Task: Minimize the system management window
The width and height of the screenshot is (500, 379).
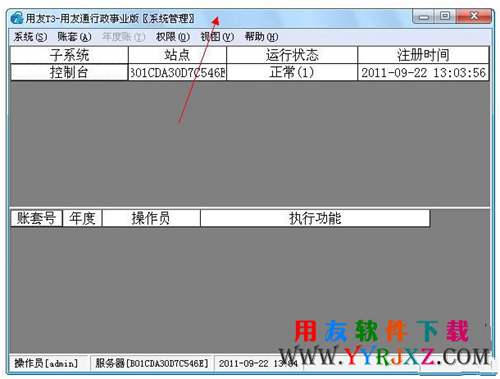Action: (423, 16)
